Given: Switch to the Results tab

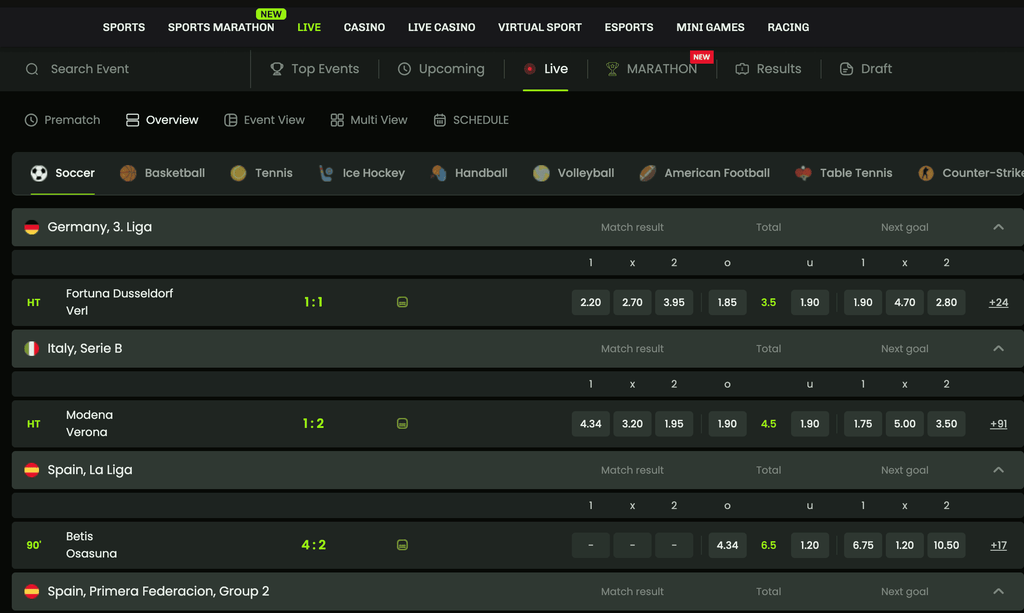Looking at the screenshot, I should point(768,69).
